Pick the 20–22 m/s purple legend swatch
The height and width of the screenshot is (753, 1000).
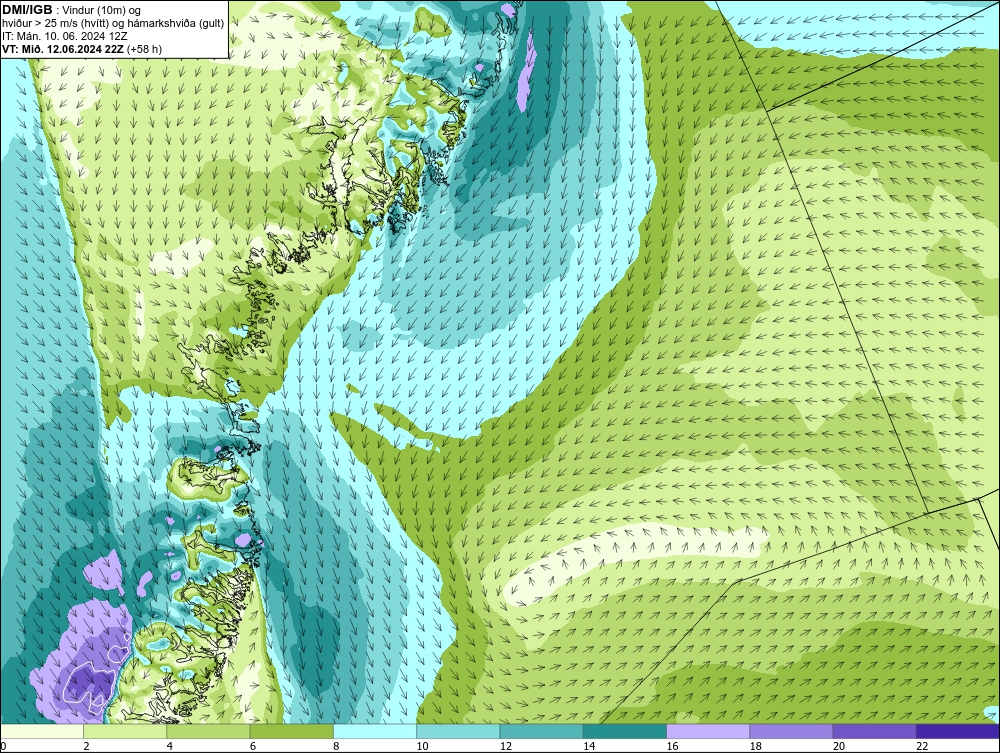[x=874, y=731]
